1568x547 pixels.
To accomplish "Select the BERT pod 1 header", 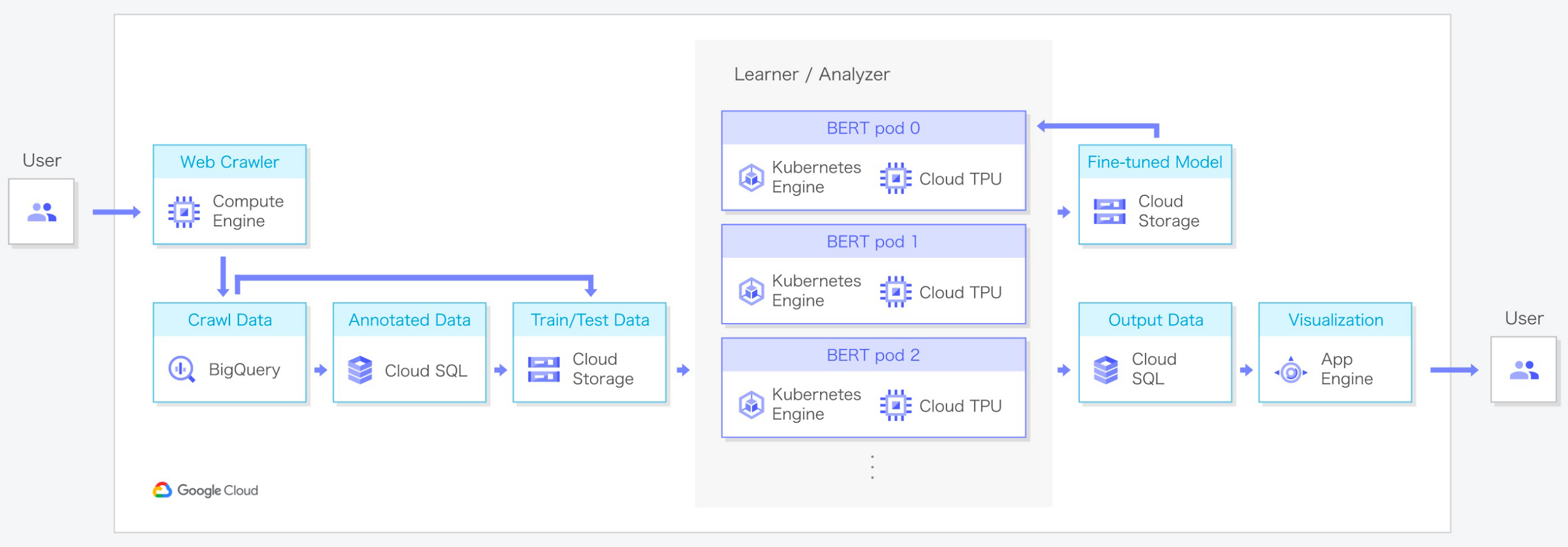I will 873,242.
